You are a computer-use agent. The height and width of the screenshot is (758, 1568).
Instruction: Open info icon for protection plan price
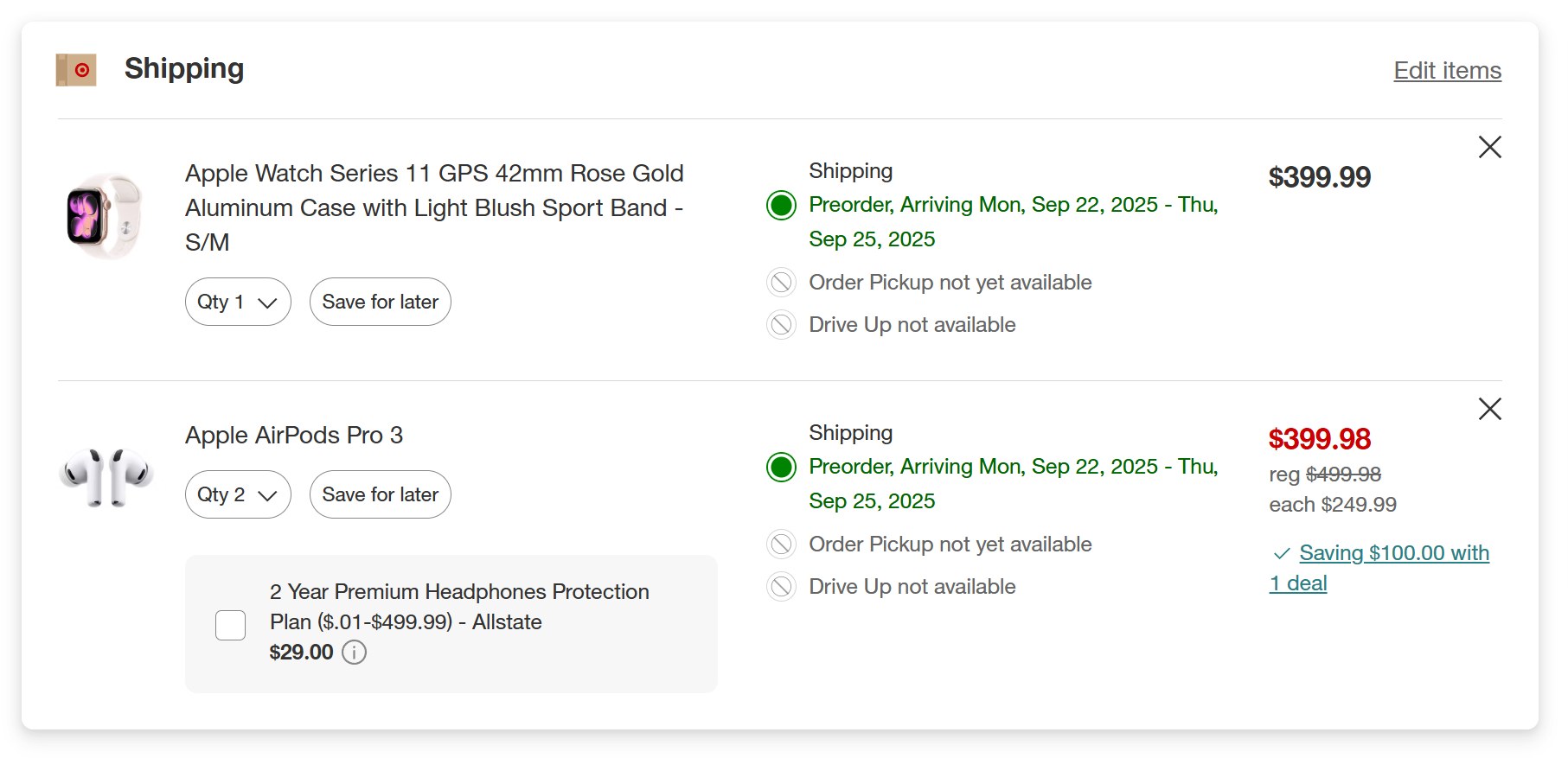pyautogui.click(x=354, y=653)
